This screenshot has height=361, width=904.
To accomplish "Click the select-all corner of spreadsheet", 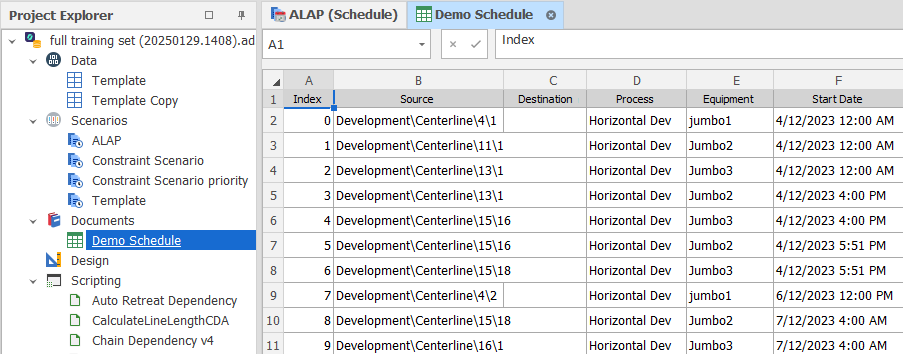I will 274,81.
